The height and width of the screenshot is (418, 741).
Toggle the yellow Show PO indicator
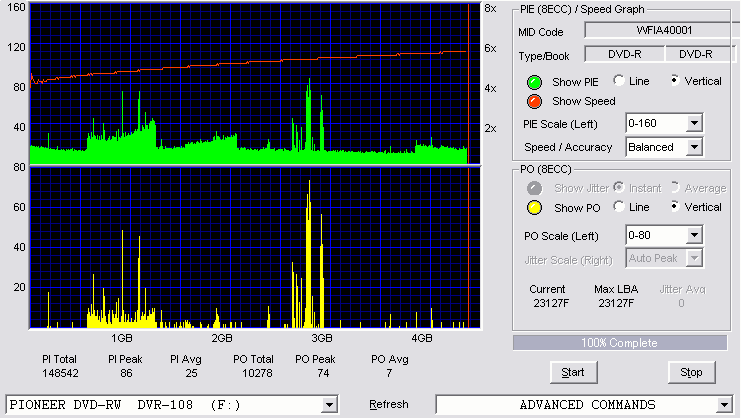pyautogui.click(x=534, y=208)
